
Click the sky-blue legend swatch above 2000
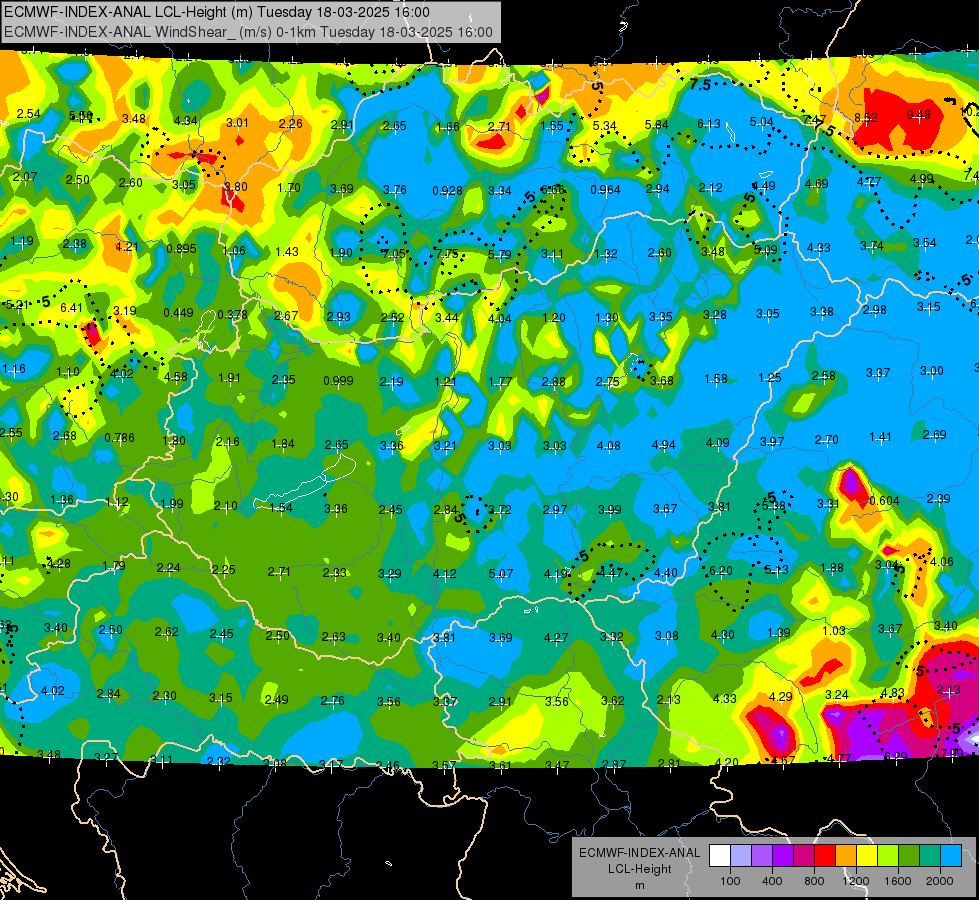click(951, 856)
